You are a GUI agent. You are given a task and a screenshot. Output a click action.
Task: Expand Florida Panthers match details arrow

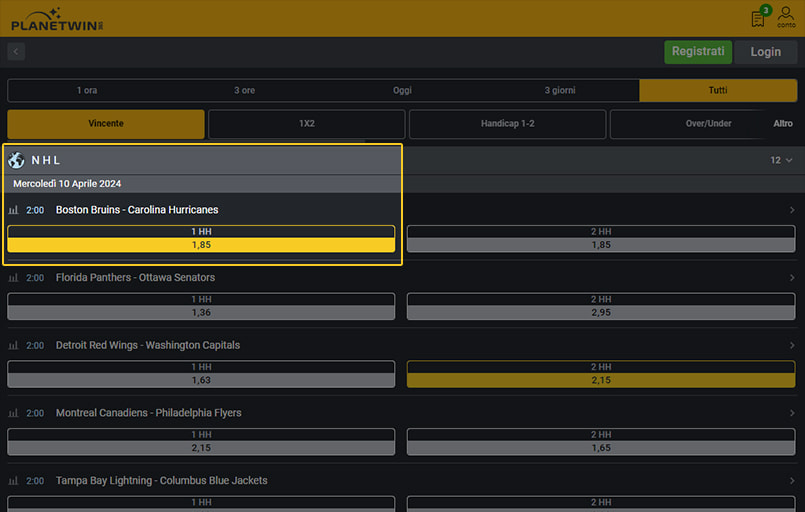coord(792,277)
